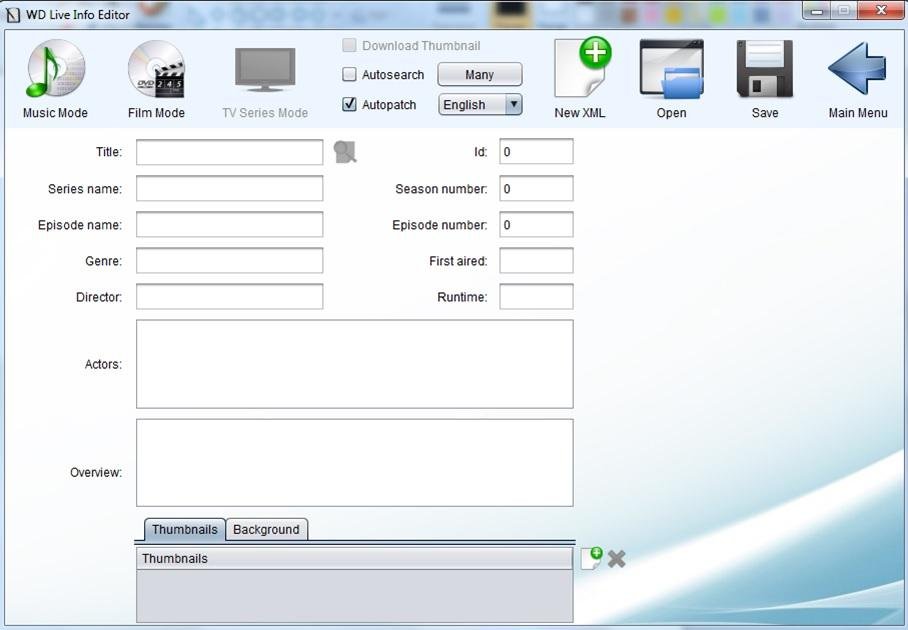Click the Director input field
908x630 pixels.
tap(229, 296)
